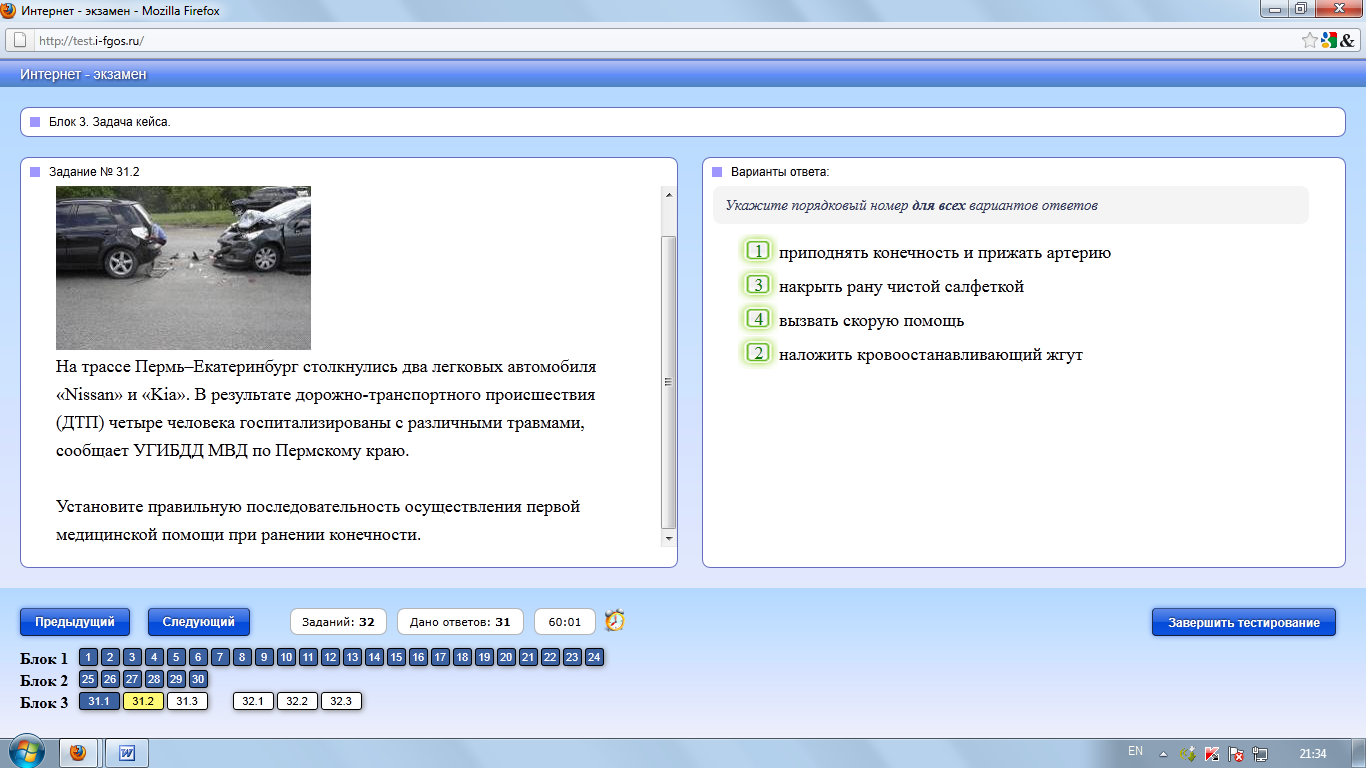The image size is (1366, 768).
Task: Open question 14 in Блок 1
Action: [374, 657]
